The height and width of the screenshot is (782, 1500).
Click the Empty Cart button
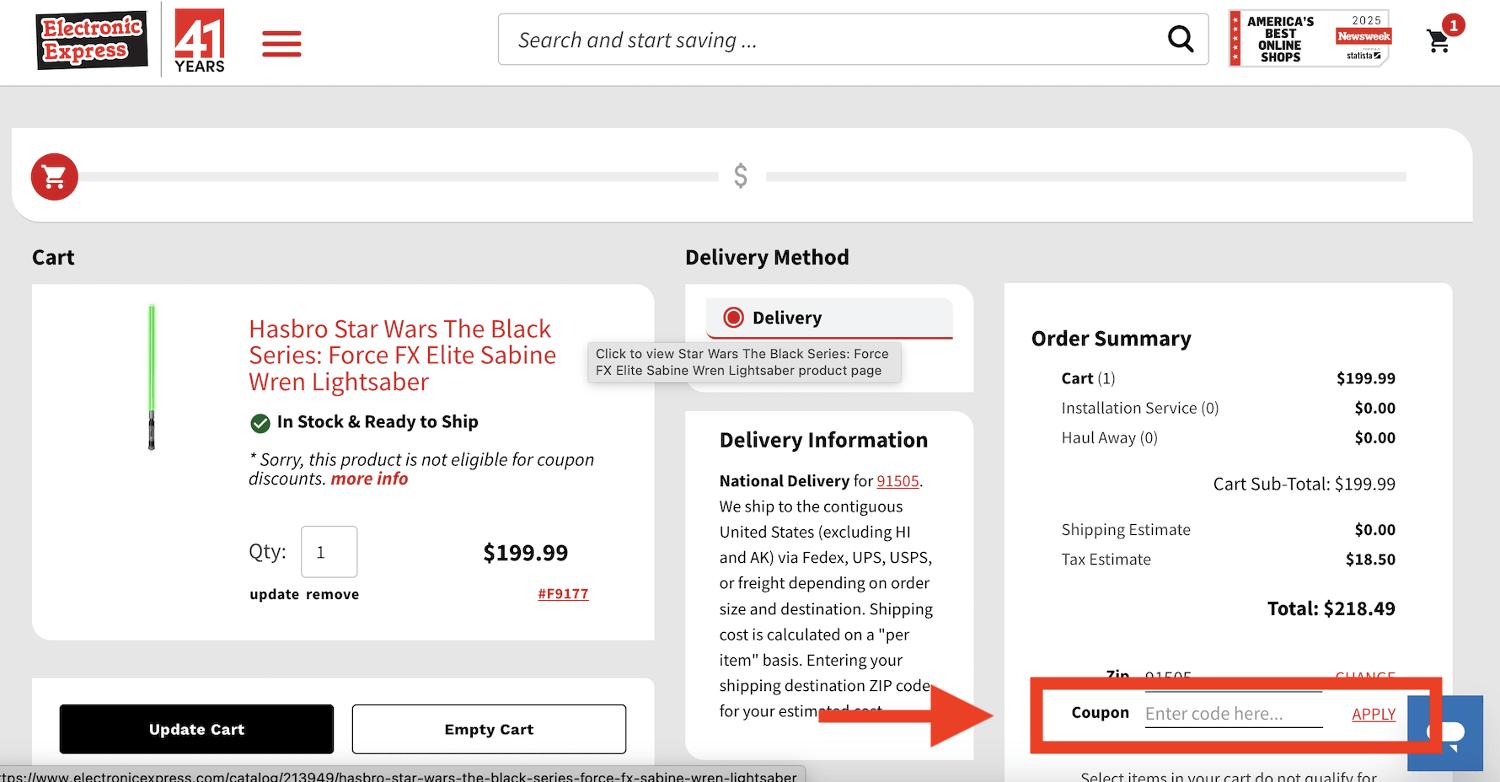(489, 729)
